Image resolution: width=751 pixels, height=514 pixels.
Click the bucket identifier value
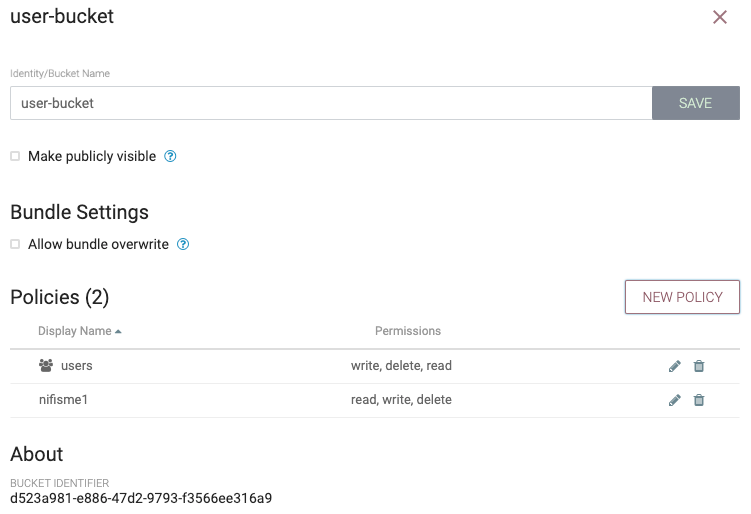pyautogui.click(x=141, y=498)
